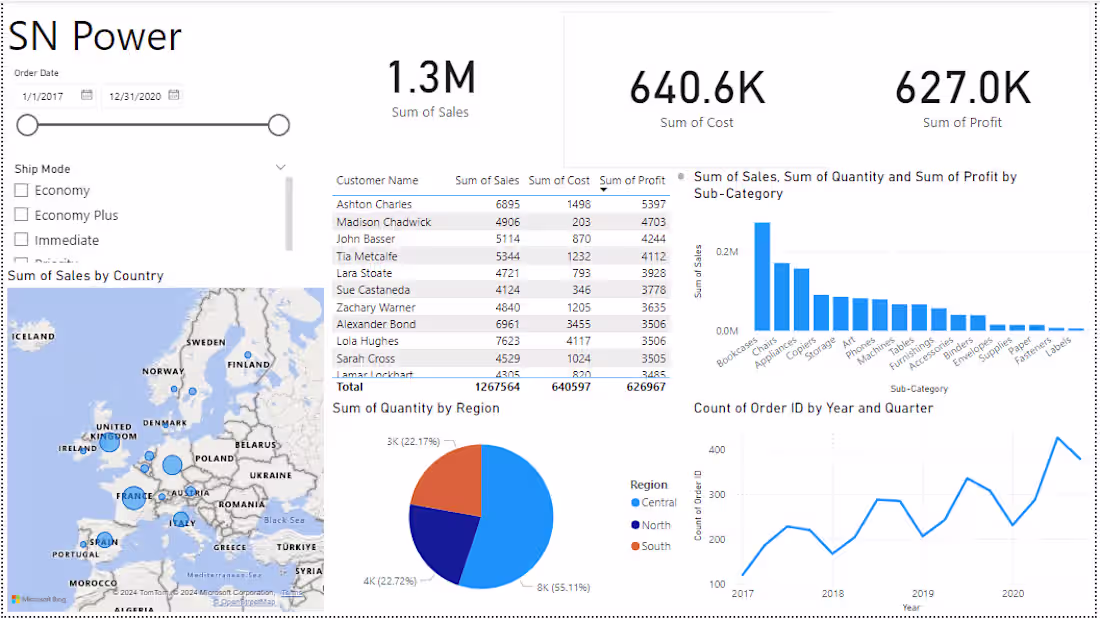Select the France sales bubble on map

pos(133,498)
